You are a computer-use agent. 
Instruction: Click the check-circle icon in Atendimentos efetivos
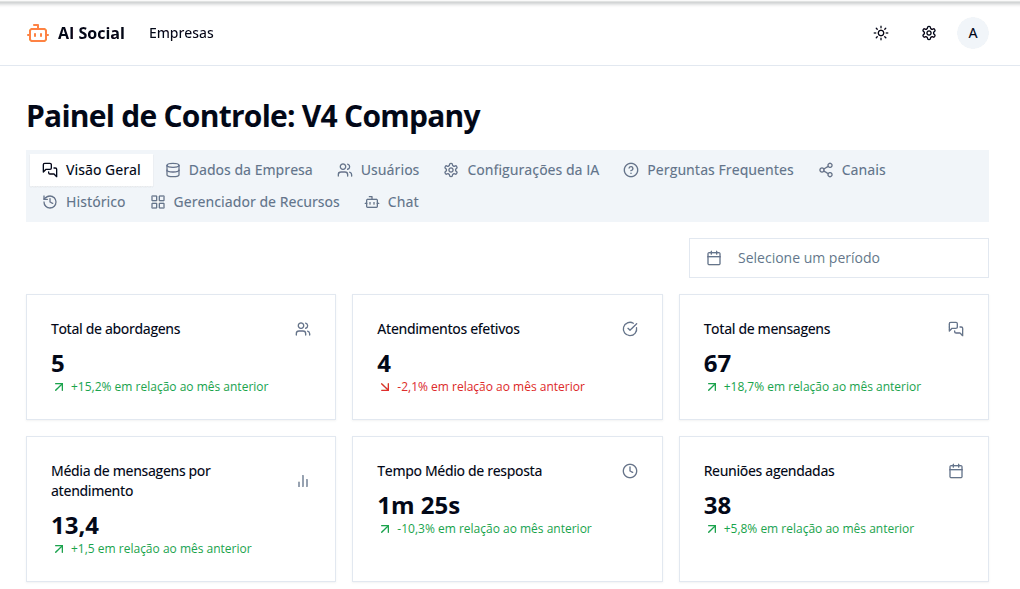(630, 329)
